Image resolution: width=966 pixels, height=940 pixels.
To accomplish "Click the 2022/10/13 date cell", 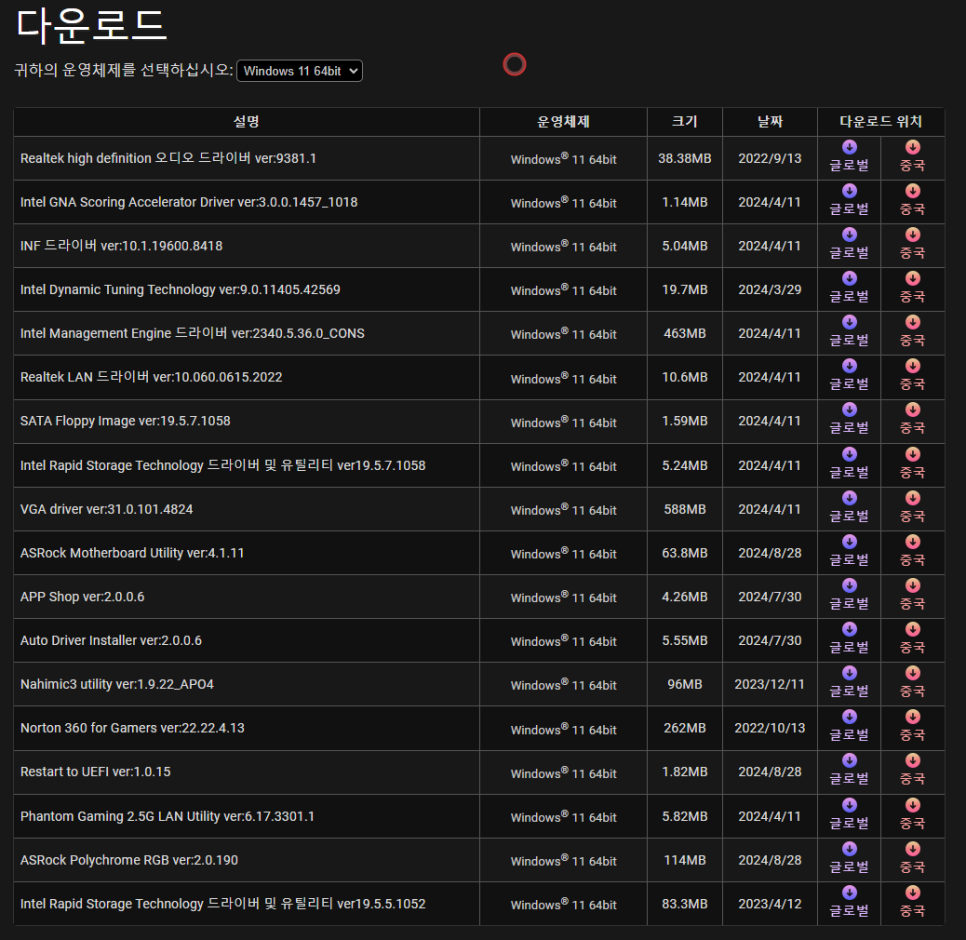I will coord(769,728).
